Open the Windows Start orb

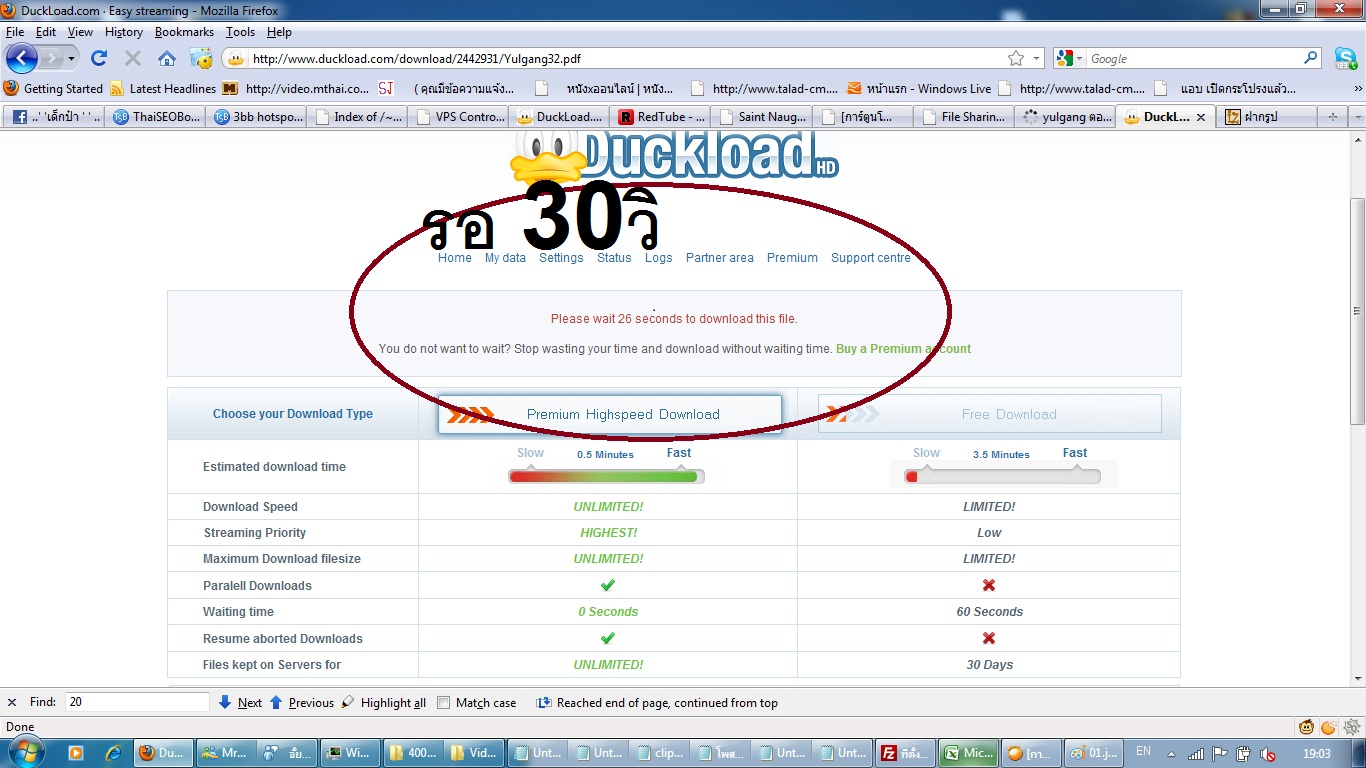pos(26,752)
